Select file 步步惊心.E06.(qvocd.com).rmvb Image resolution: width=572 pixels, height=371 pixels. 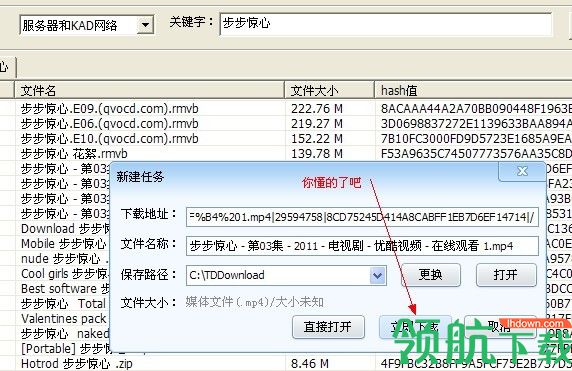click(x=109, y=124)
